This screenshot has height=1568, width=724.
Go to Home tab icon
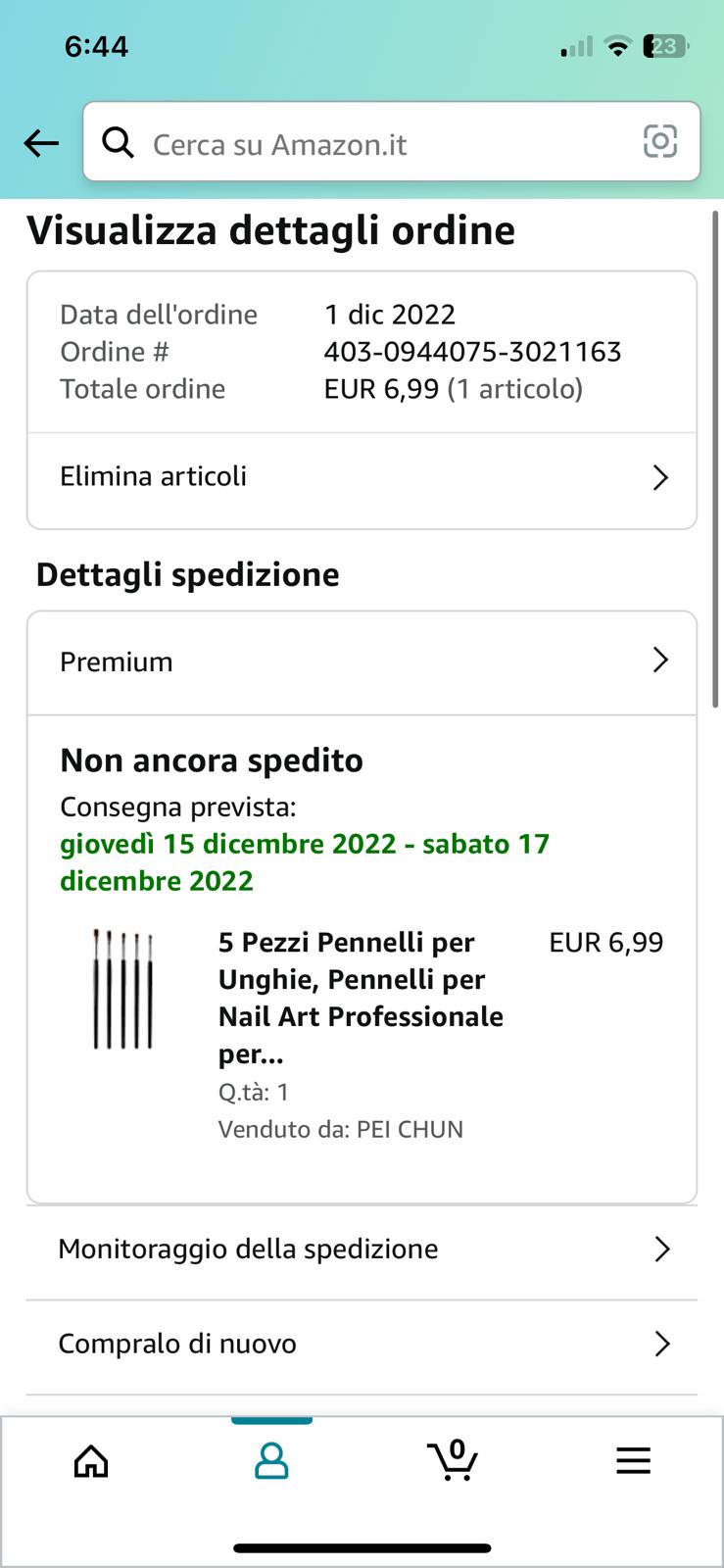[x=91, y=1461]
